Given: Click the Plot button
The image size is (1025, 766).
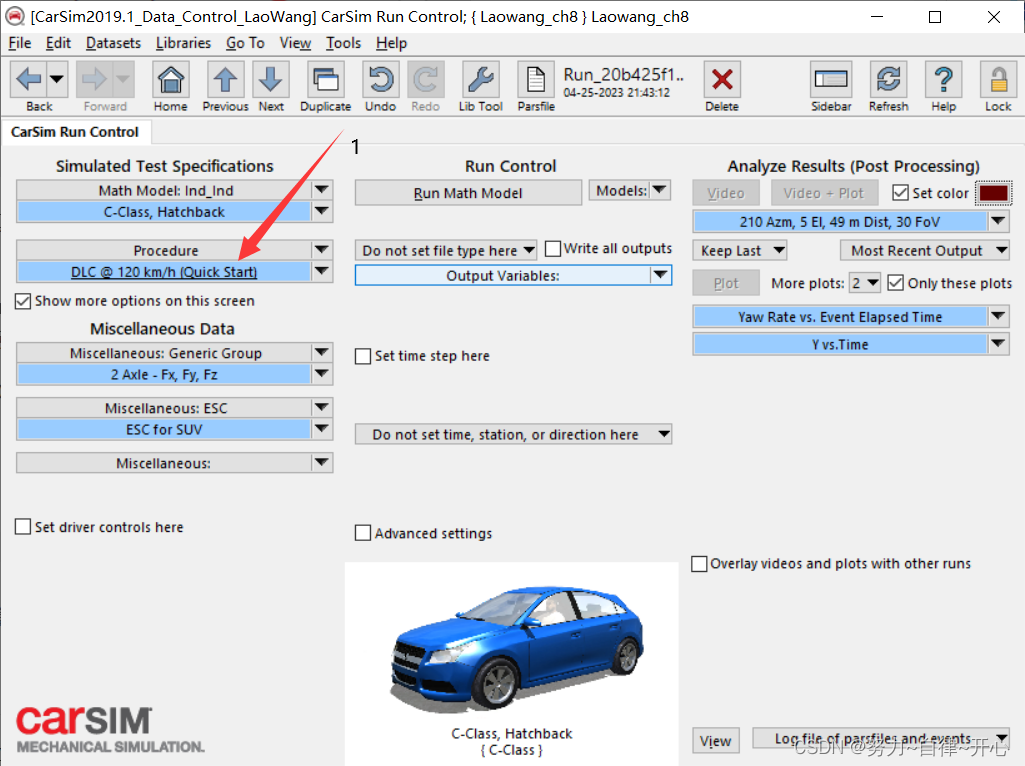Looking at the screenshot, I should [726, 283].
